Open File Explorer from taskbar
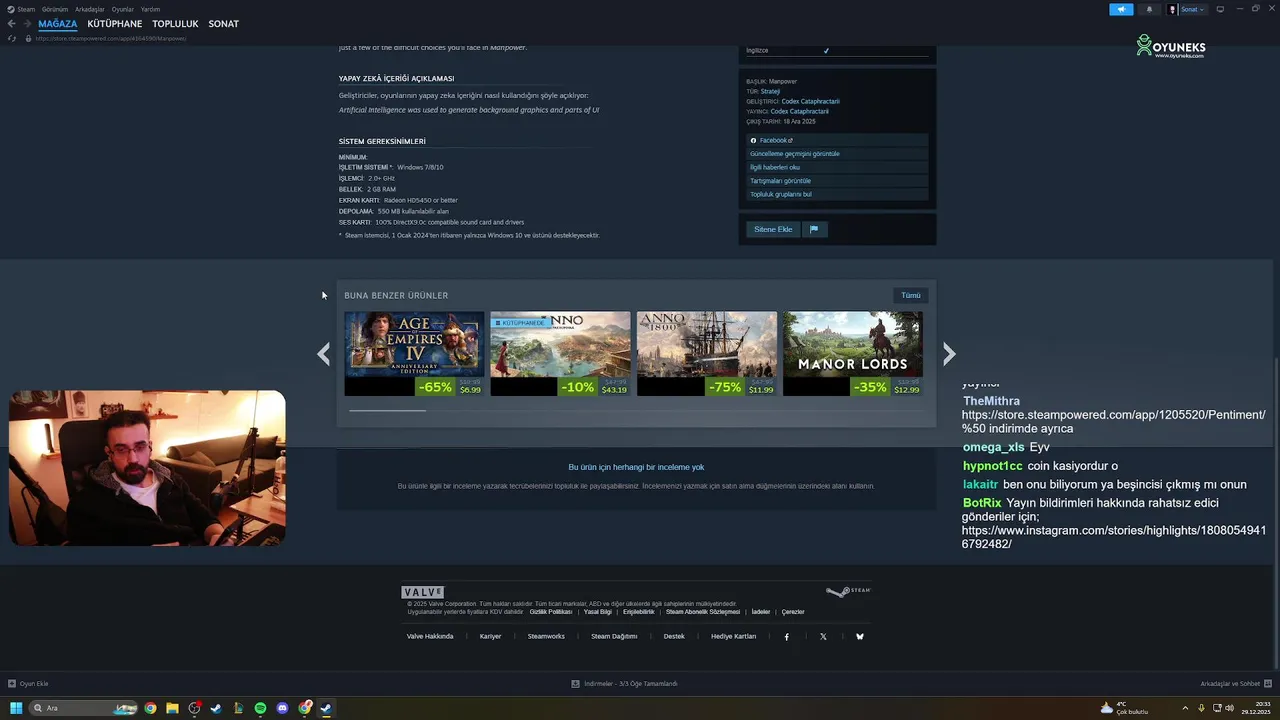 (172, 708)
